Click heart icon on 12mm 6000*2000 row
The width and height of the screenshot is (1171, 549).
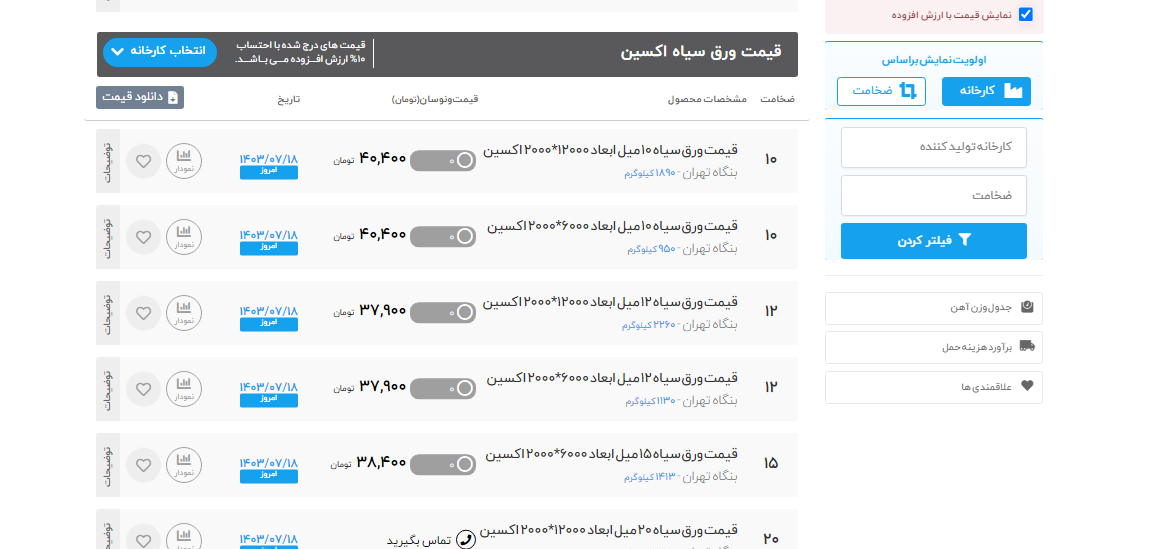pos(143,389)
